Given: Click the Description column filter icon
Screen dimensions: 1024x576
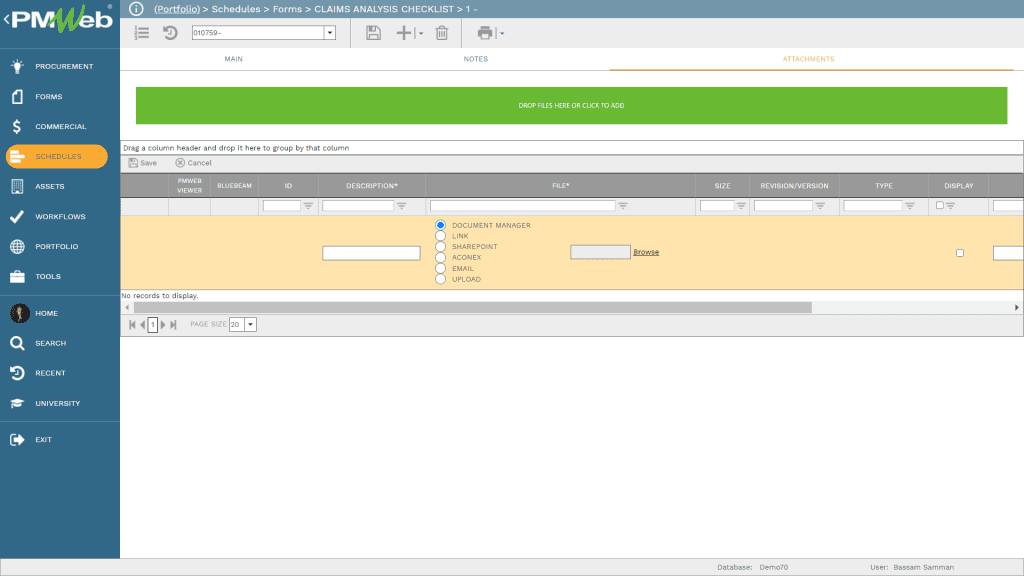Looking at the screenshot, I should coord(402,206).
